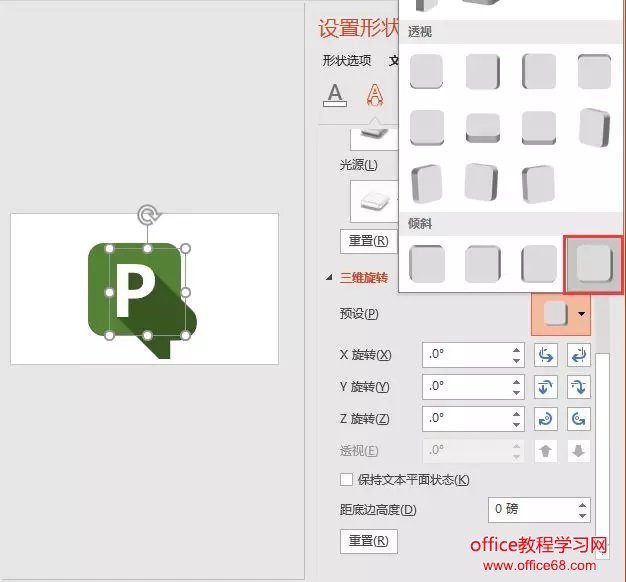Image resolution: width=626 pixels, height=582 pixels.
Task: Choose third perspective preset in second row
Action: [x=539, y=128]
